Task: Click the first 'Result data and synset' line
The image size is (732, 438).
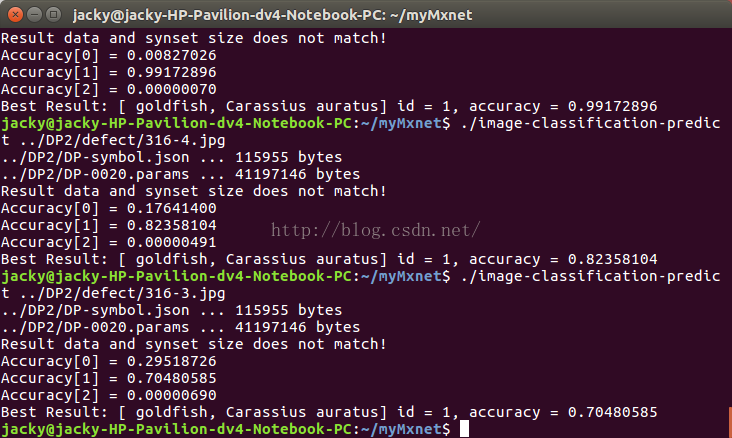Action: [194, 38]
